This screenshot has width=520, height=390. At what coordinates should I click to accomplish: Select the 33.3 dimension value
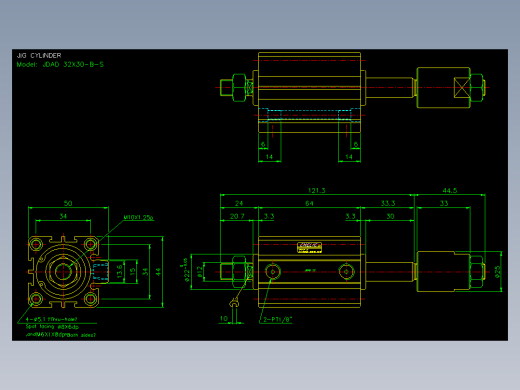[x=388, y=203]
